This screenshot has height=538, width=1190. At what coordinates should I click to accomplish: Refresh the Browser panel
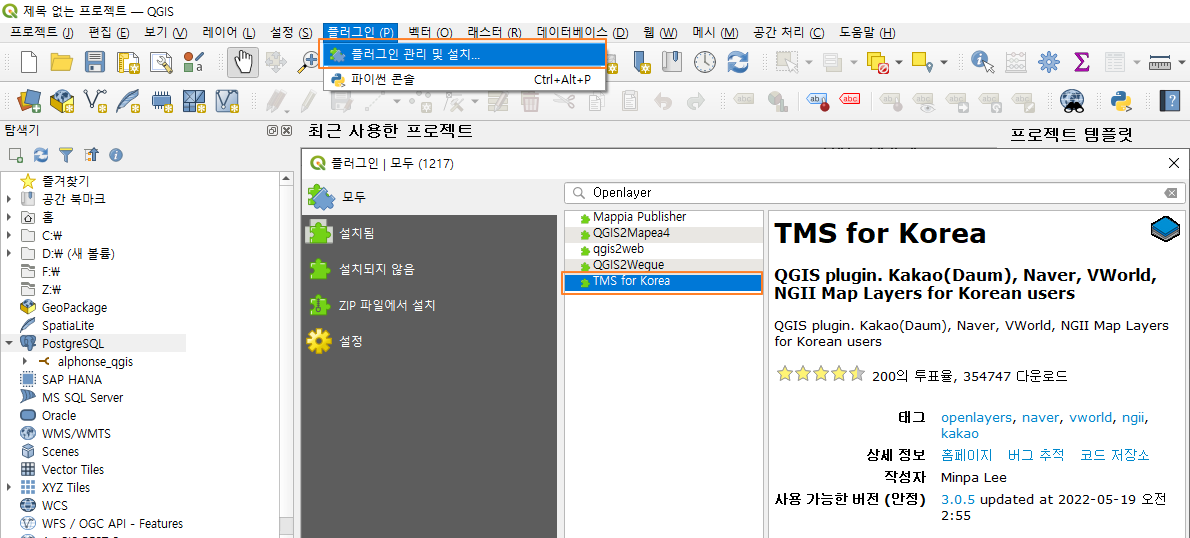41,156
